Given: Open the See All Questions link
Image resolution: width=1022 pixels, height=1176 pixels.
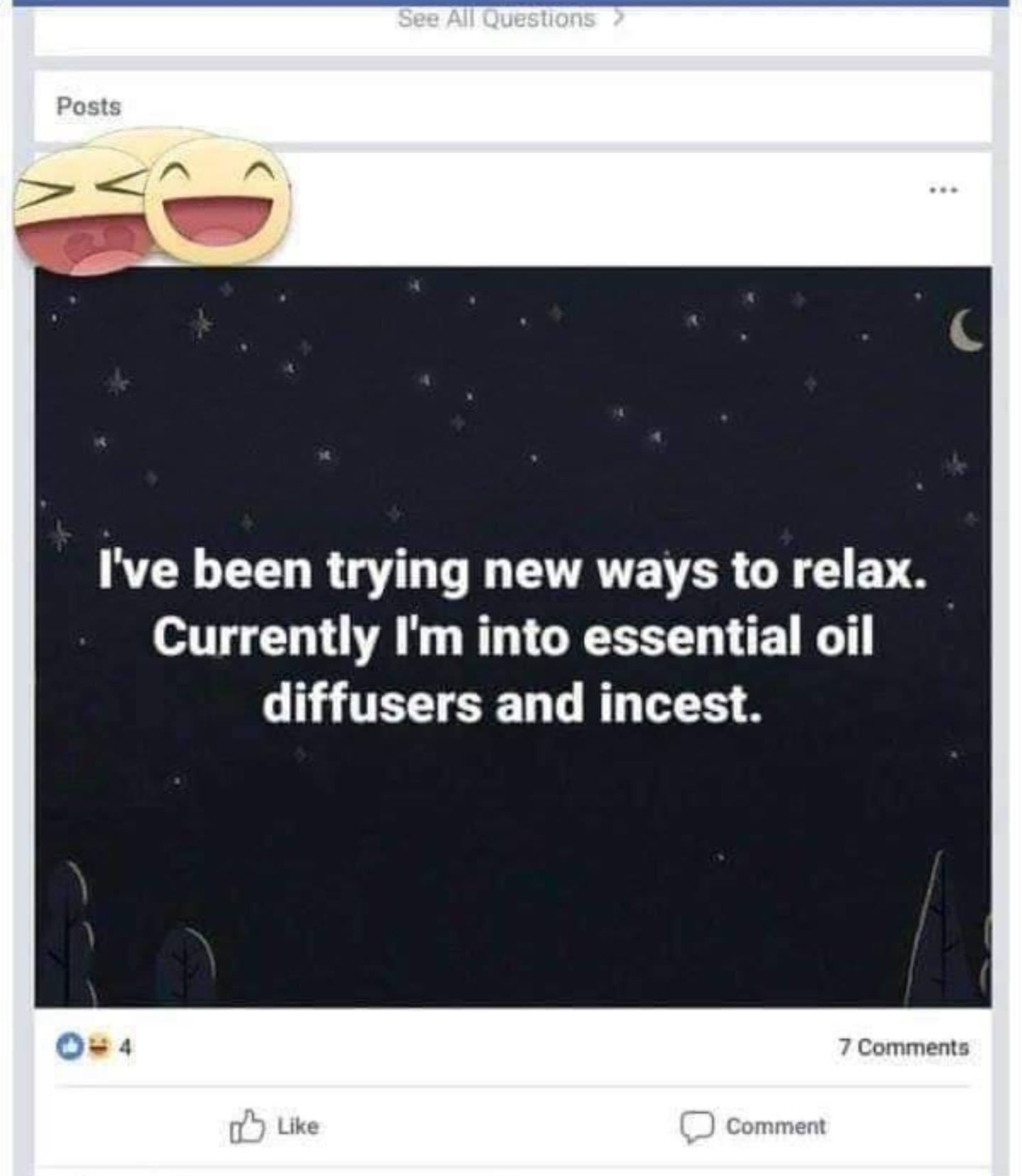Looking at the screenshot, I should click(497, 18).
